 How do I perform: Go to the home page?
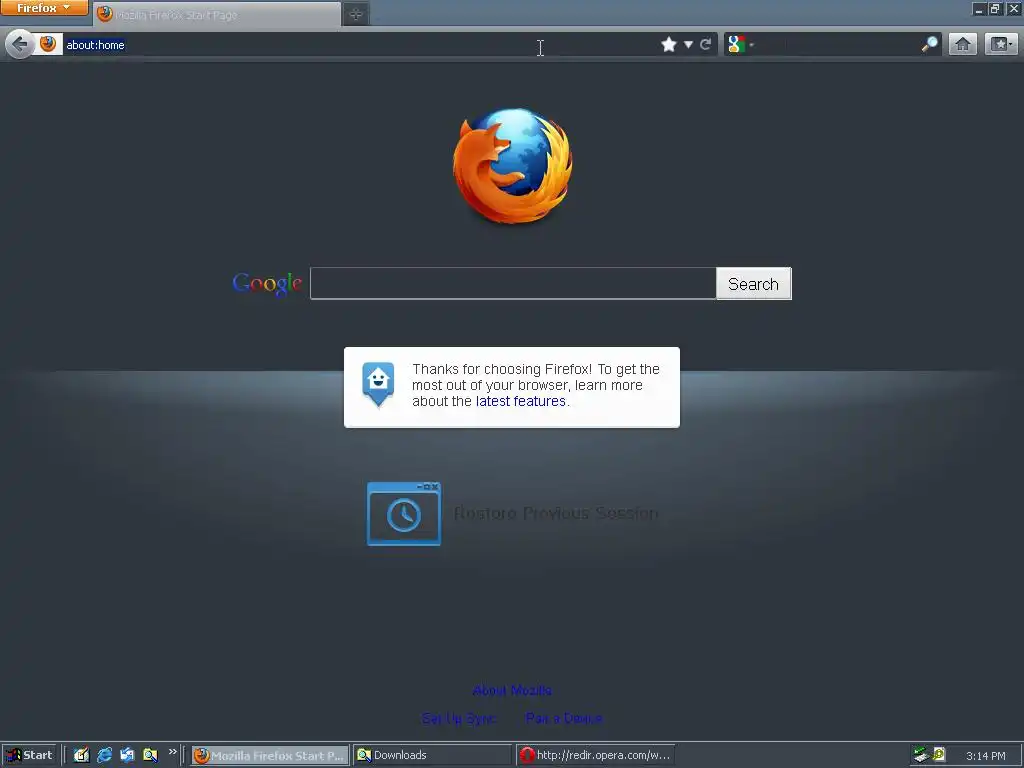pos(963,44)
